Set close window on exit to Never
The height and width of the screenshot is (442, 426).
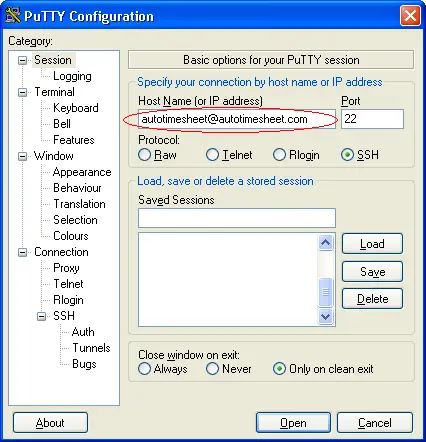tap(212, 369)
